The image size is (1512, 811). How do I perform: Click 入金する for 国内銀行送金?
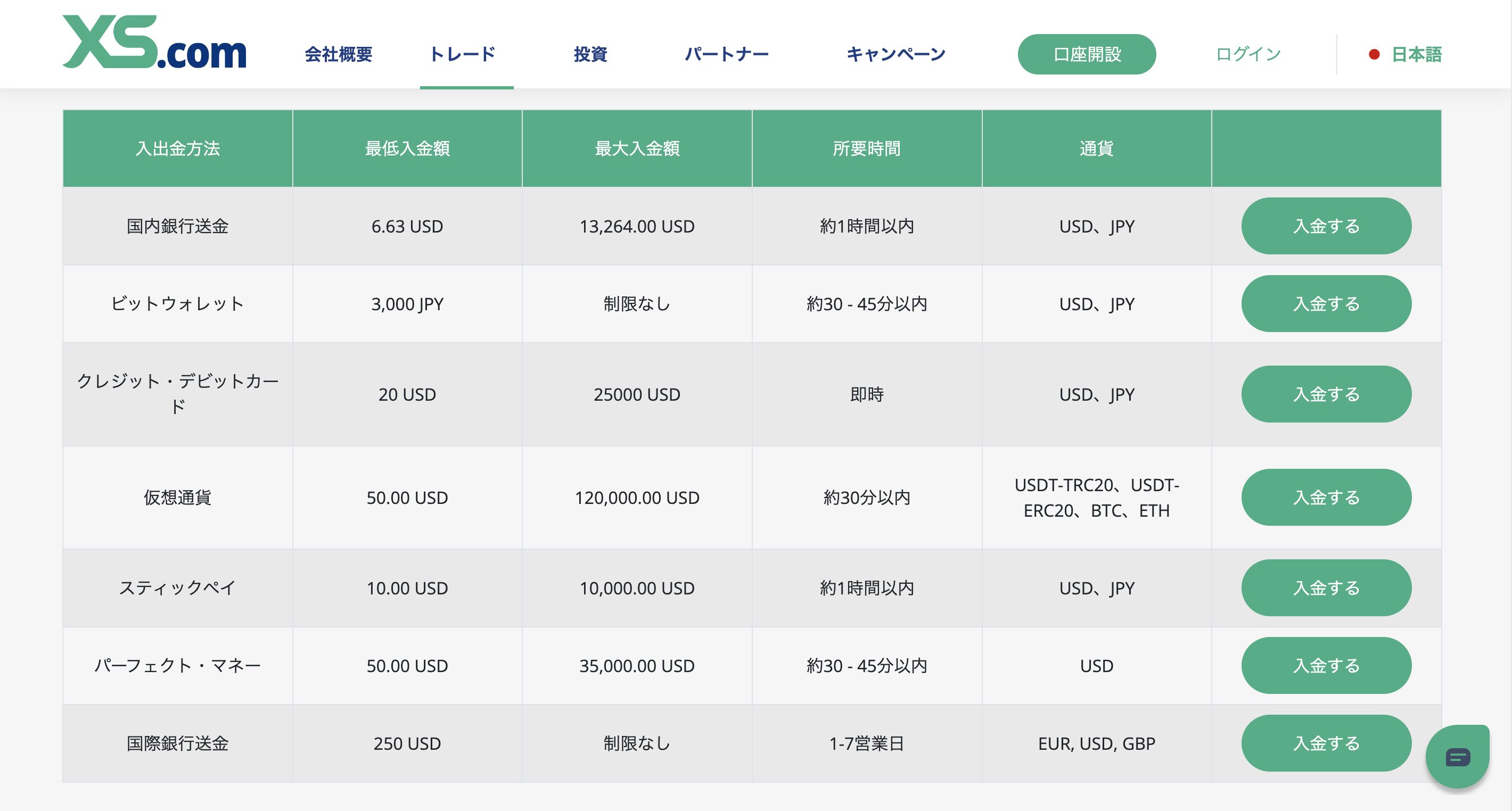pos(1326,226)
